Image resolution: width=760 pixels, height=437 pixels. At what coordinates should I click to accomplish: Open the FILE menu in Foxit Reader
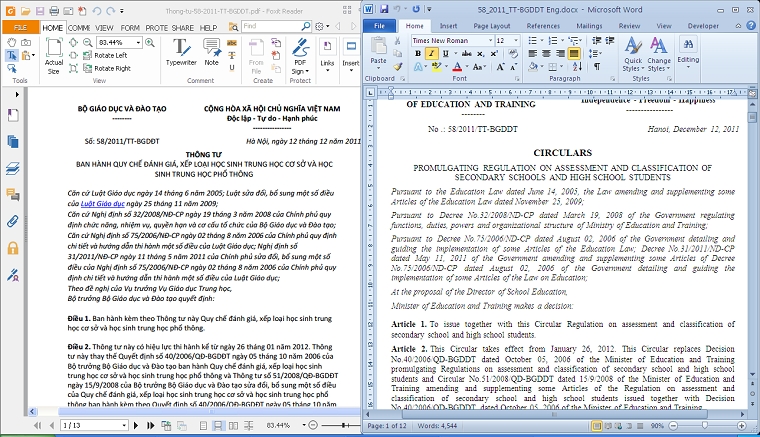coord(20,27)
